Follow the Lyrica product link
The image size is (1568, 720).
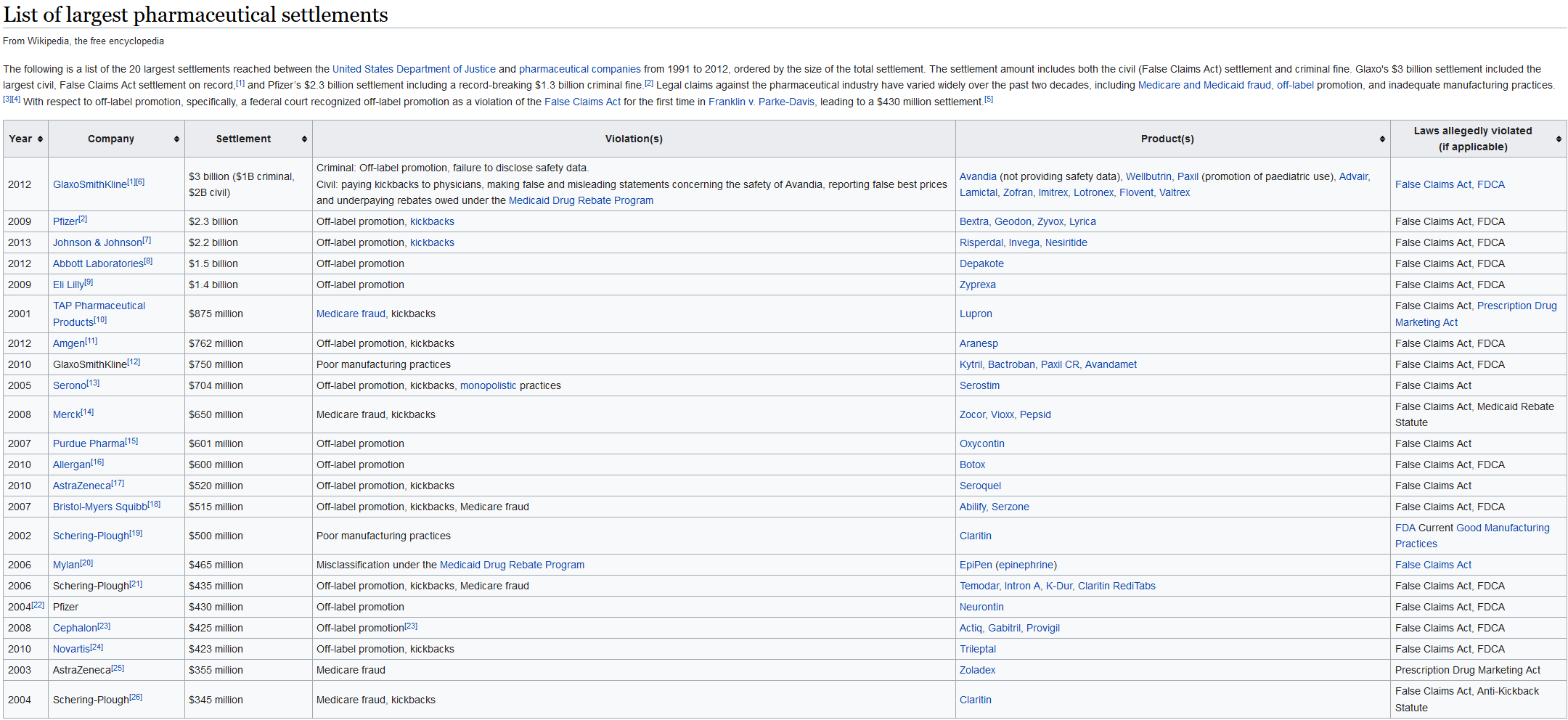1082,221
